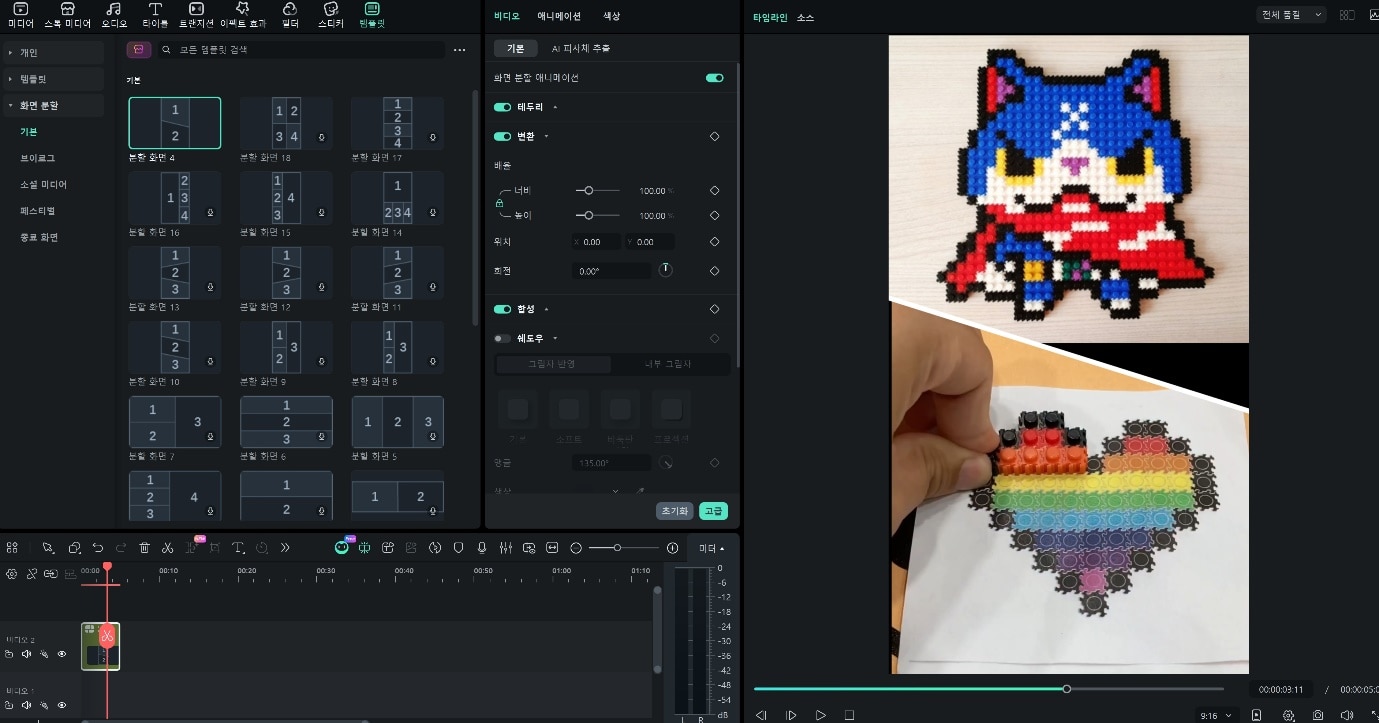Click the undo arrow in timeline toolbar

click(x=98, y=548)
